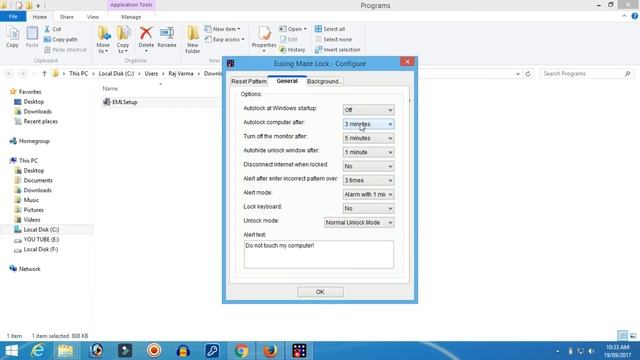Switch to large icons view button
This screenshot has height=360, width=640.
633,336
